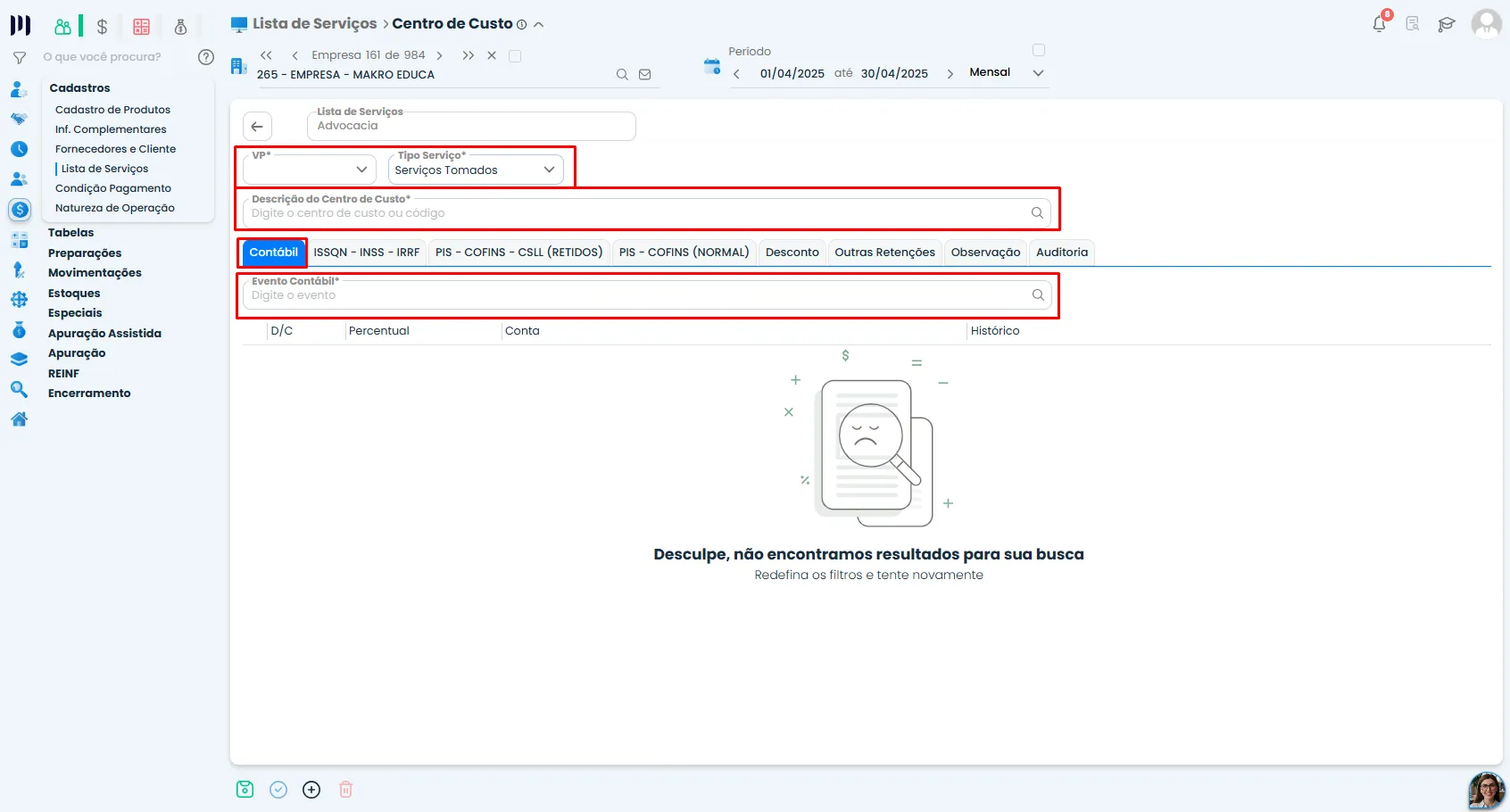The image size is (1510, 812).
Task: Select the Desconto tab
Action: coord(792,253)
